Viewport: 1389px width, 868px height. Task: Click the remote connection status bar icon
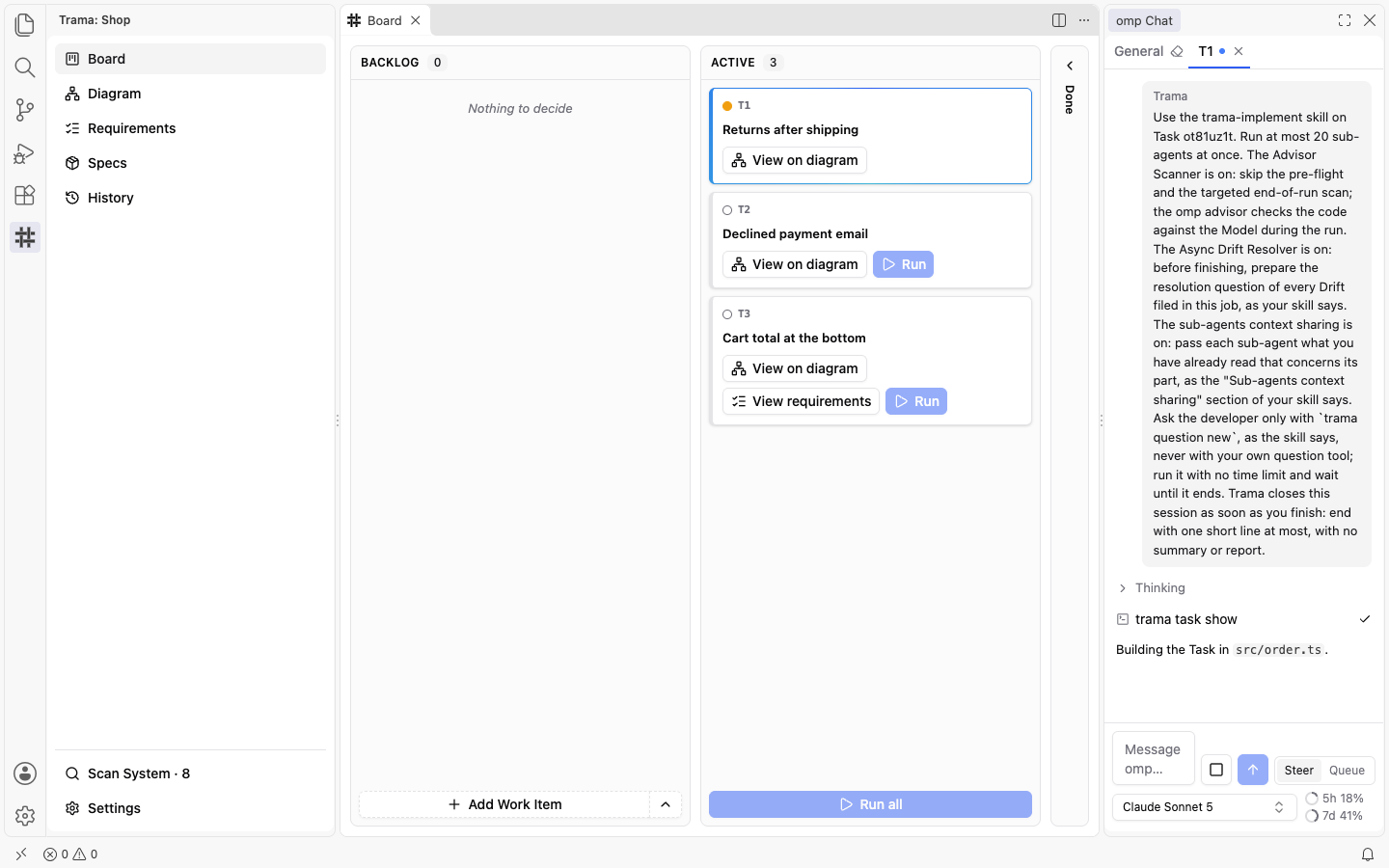(21, 854)
